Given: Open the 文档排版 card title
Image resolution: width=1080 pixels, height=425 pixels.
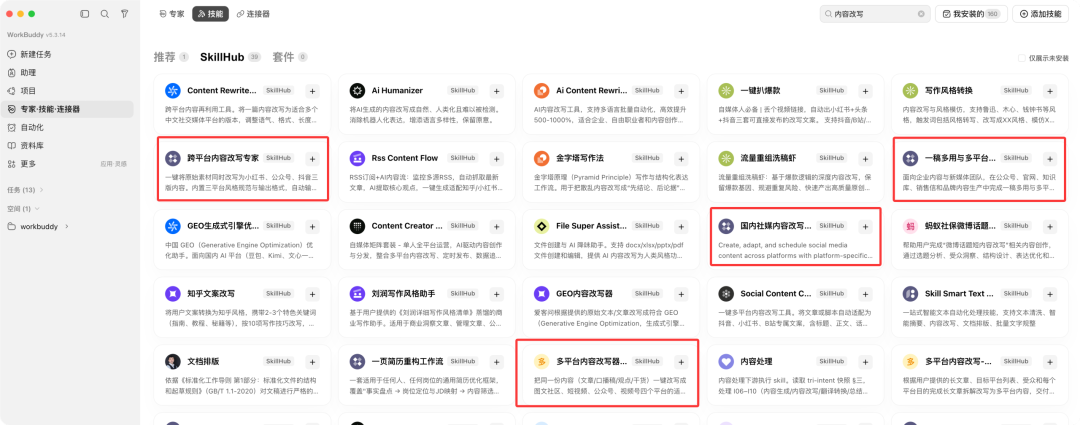Looking at the screenshot, I should pyautogui.click(x=203, y=362).
